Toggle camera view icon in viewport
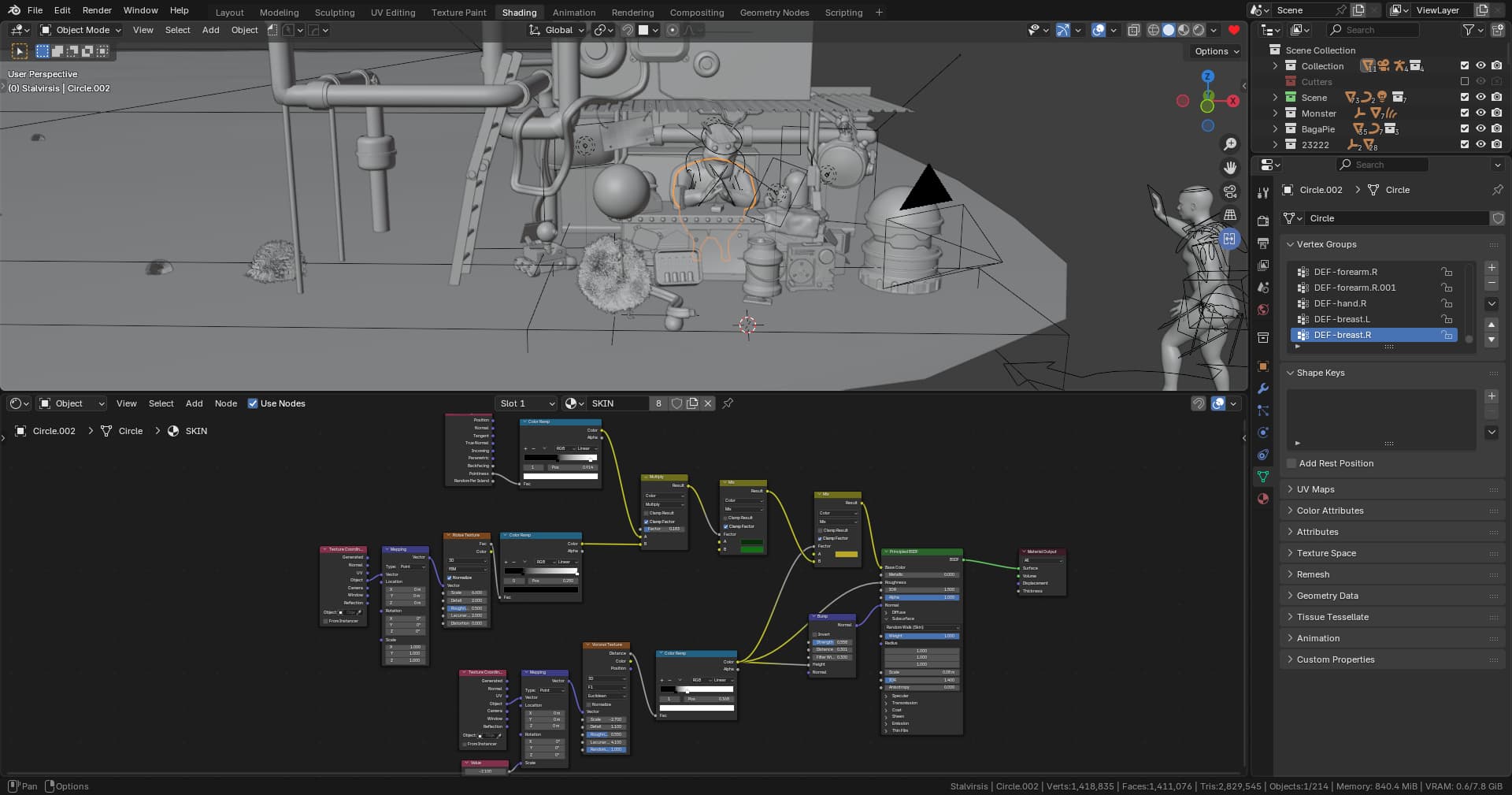 point(1229,191)
